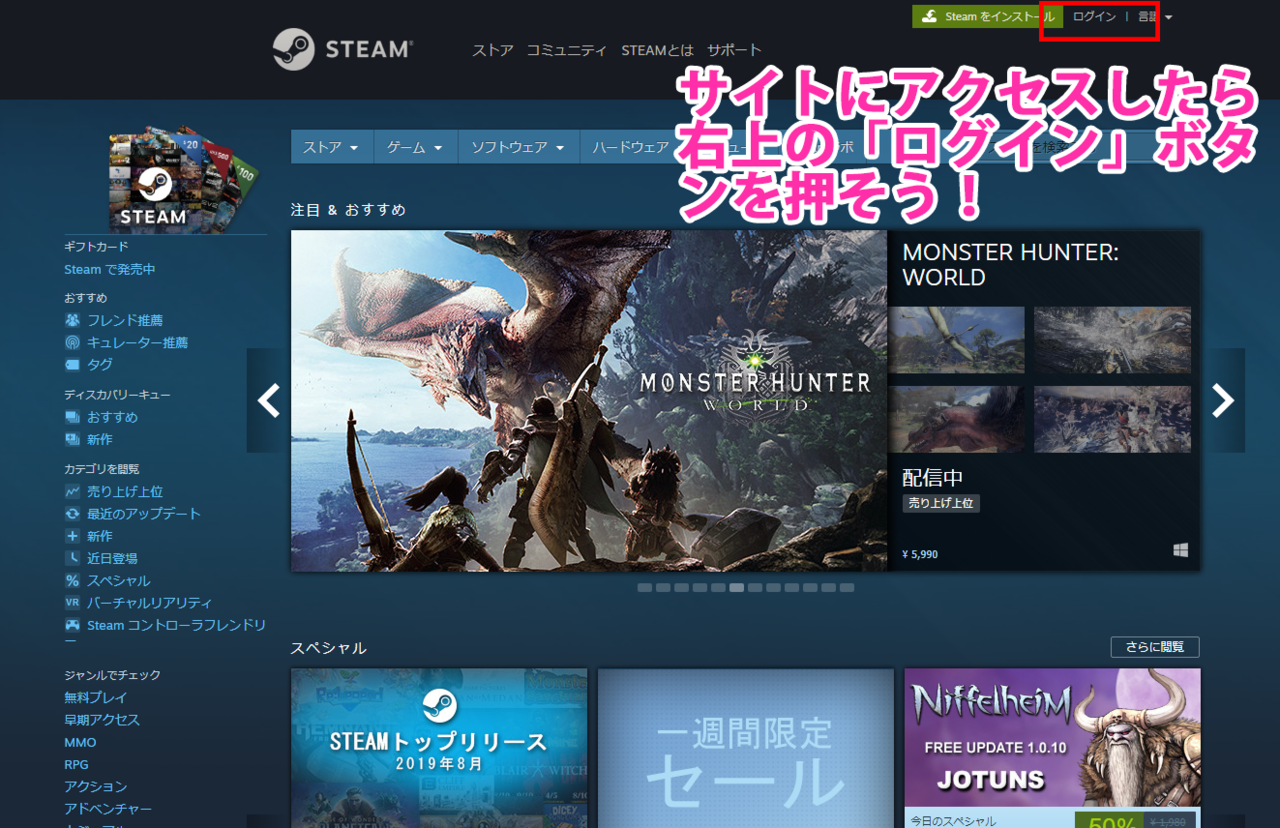Open the RPG genre link
This screenshot has width=1280, height=828.
[x=76, y=764]
